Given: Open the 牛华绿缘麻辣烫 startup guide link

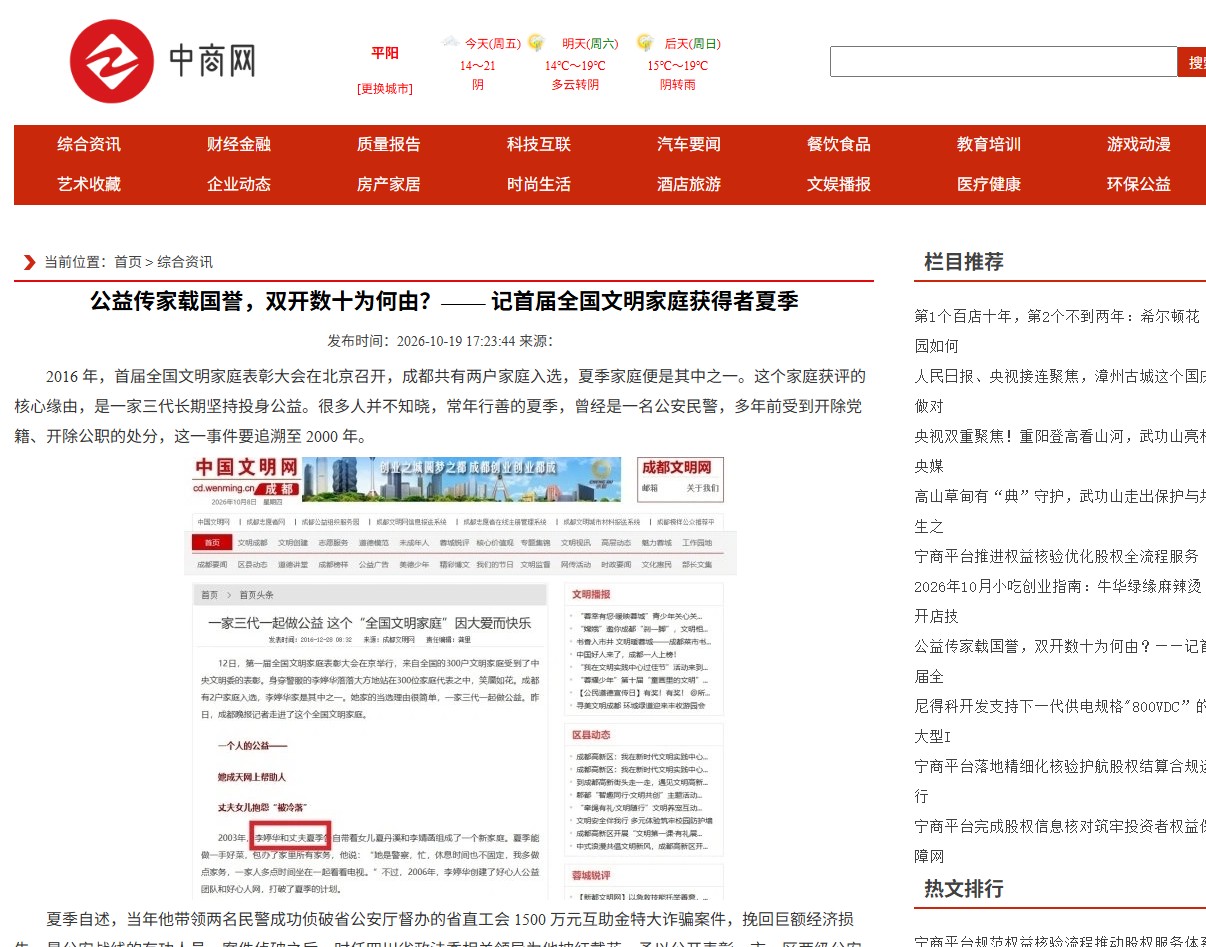Looking at the screenshot, I should coord(1060,601).
